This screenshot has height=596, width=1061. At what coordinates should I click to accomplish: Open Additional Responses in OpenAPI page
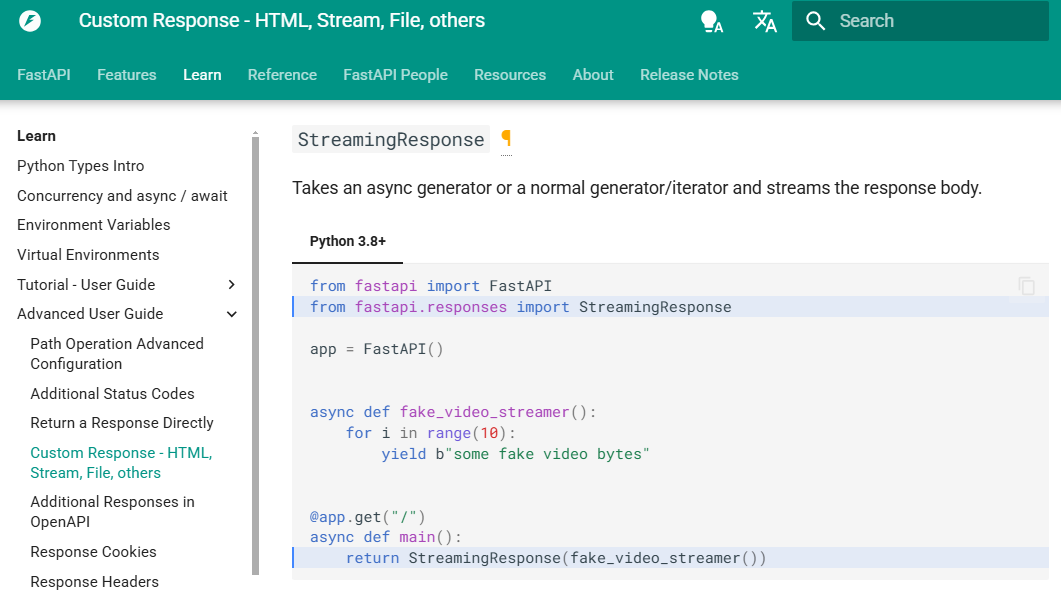tap(112, 512)
